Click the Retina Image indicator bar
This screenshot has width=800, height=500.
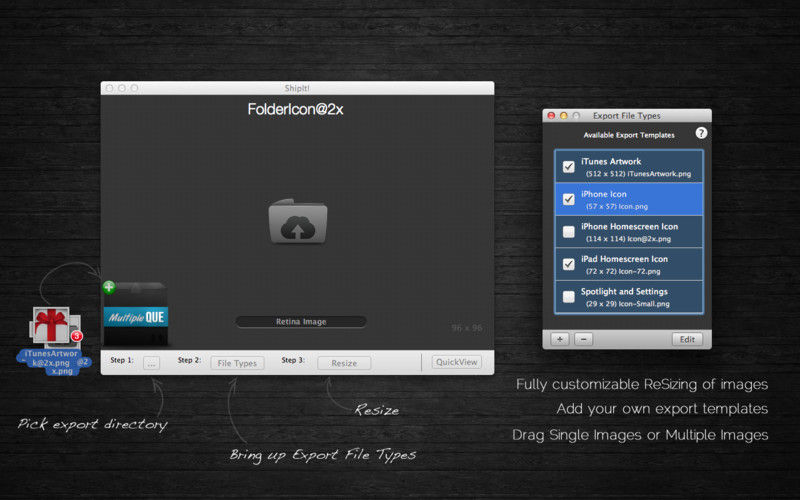301,321
